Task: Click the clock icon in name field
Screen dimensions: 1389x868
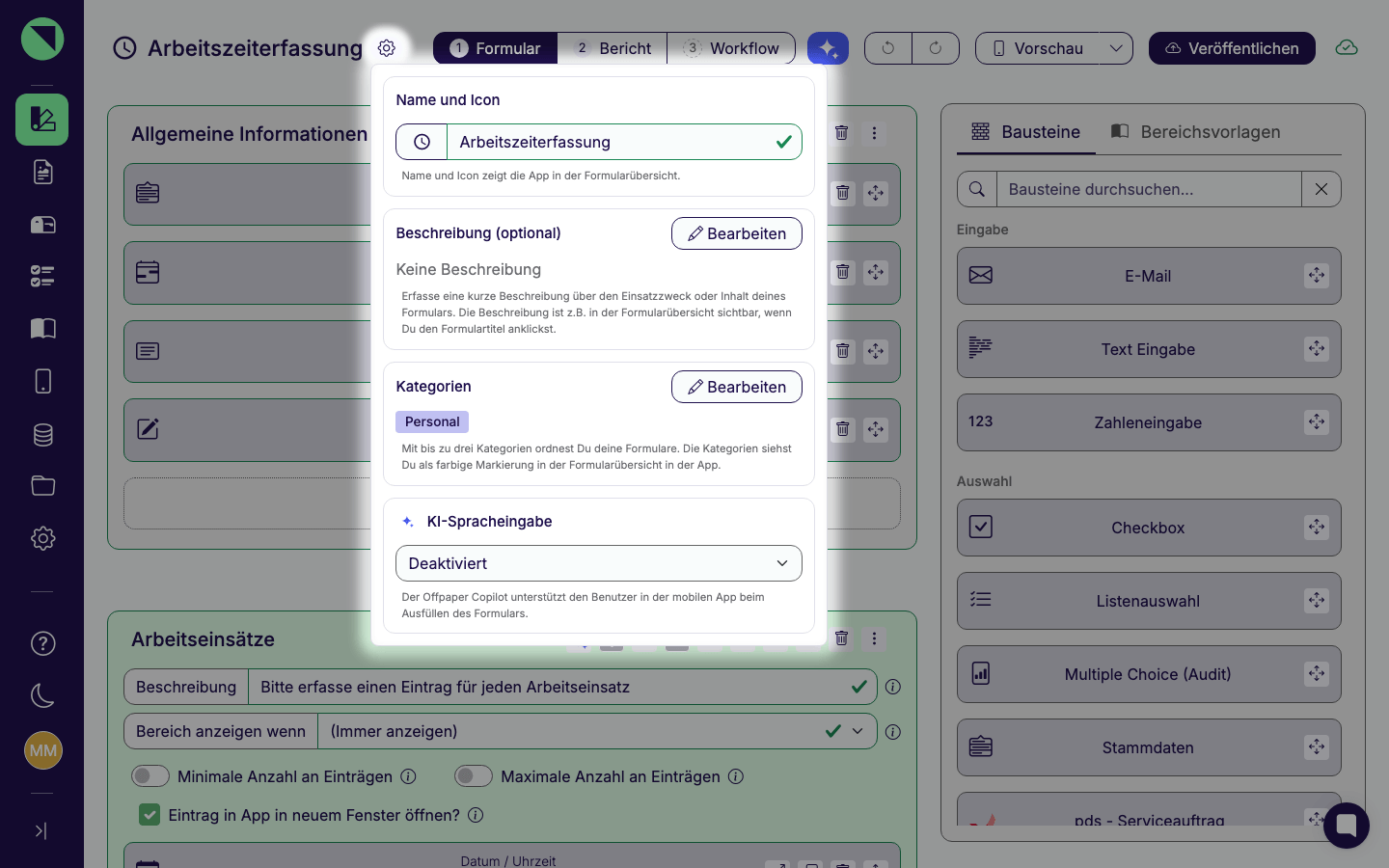Action: tap(422, 142)
